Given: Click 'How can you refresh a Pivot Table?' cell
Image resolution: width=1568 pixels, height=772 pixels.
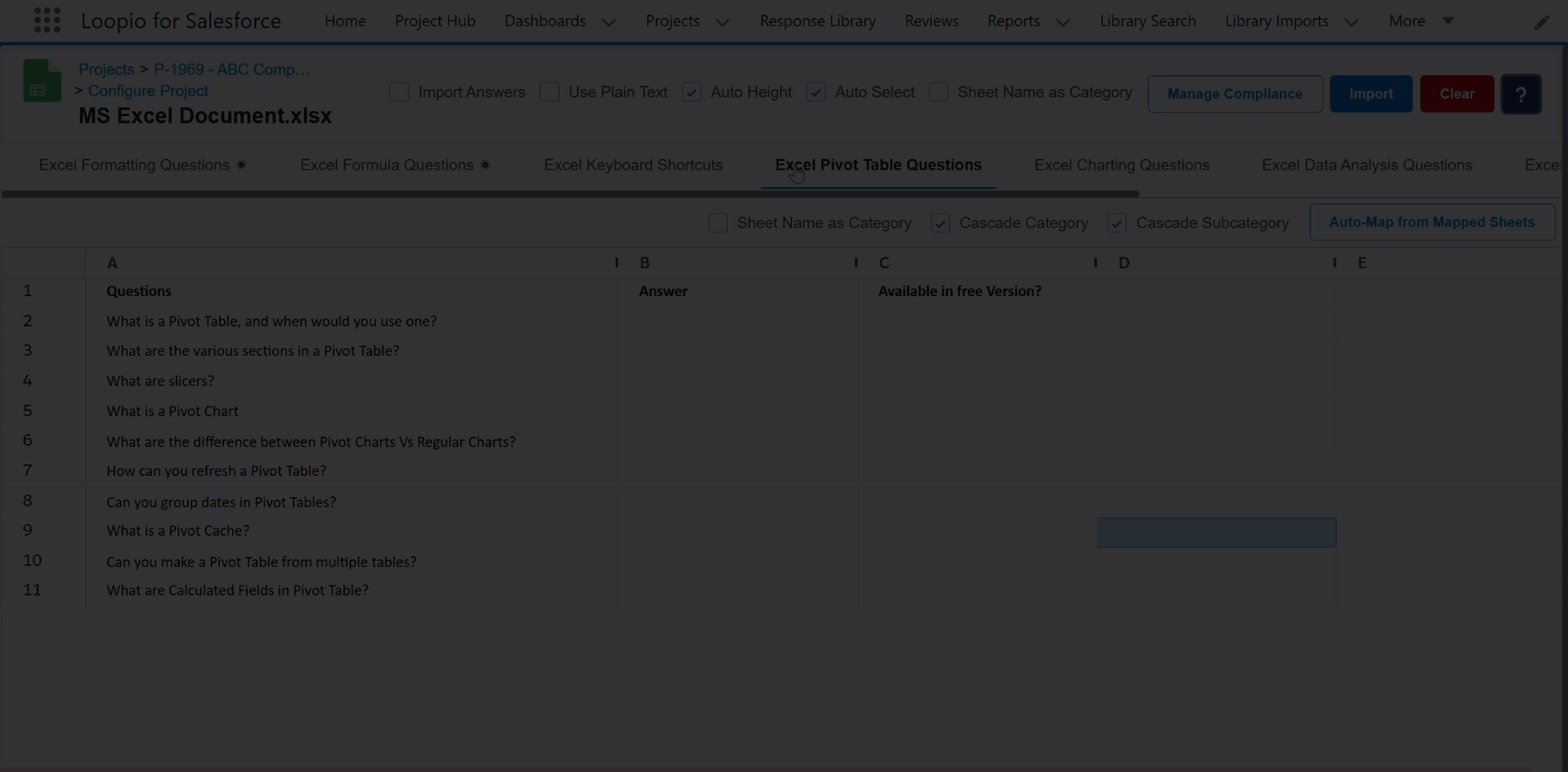Looking at the screenshot, I should click(352, 471).
